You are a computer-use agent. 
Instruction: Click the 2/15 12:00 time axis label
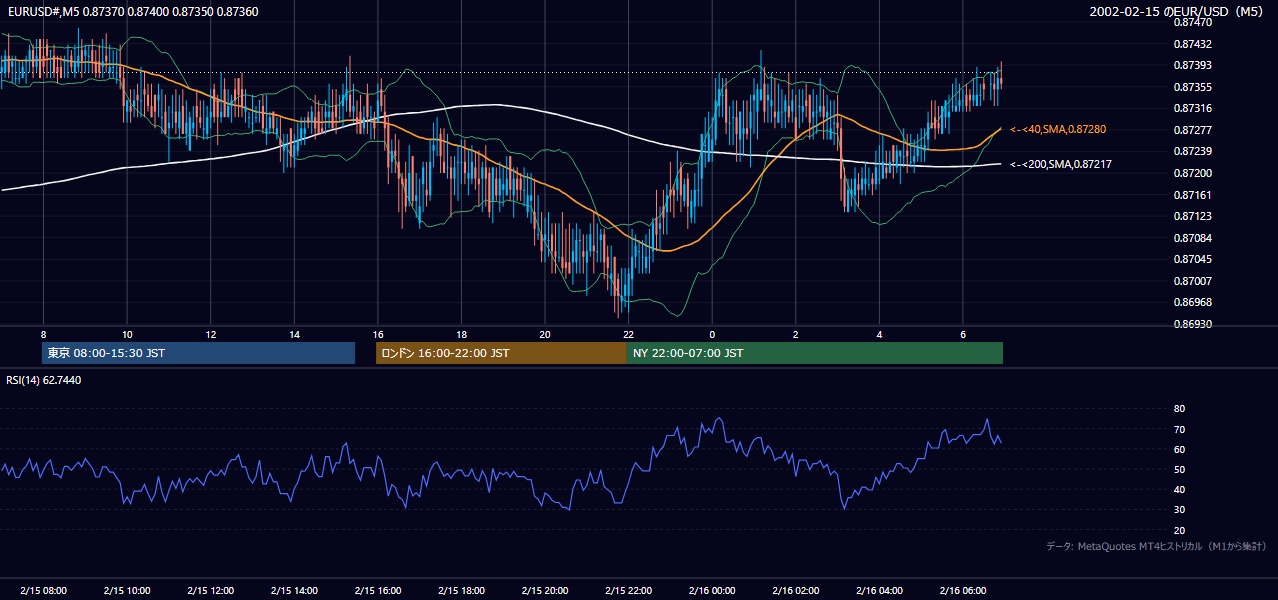click(x=210, y=591)
